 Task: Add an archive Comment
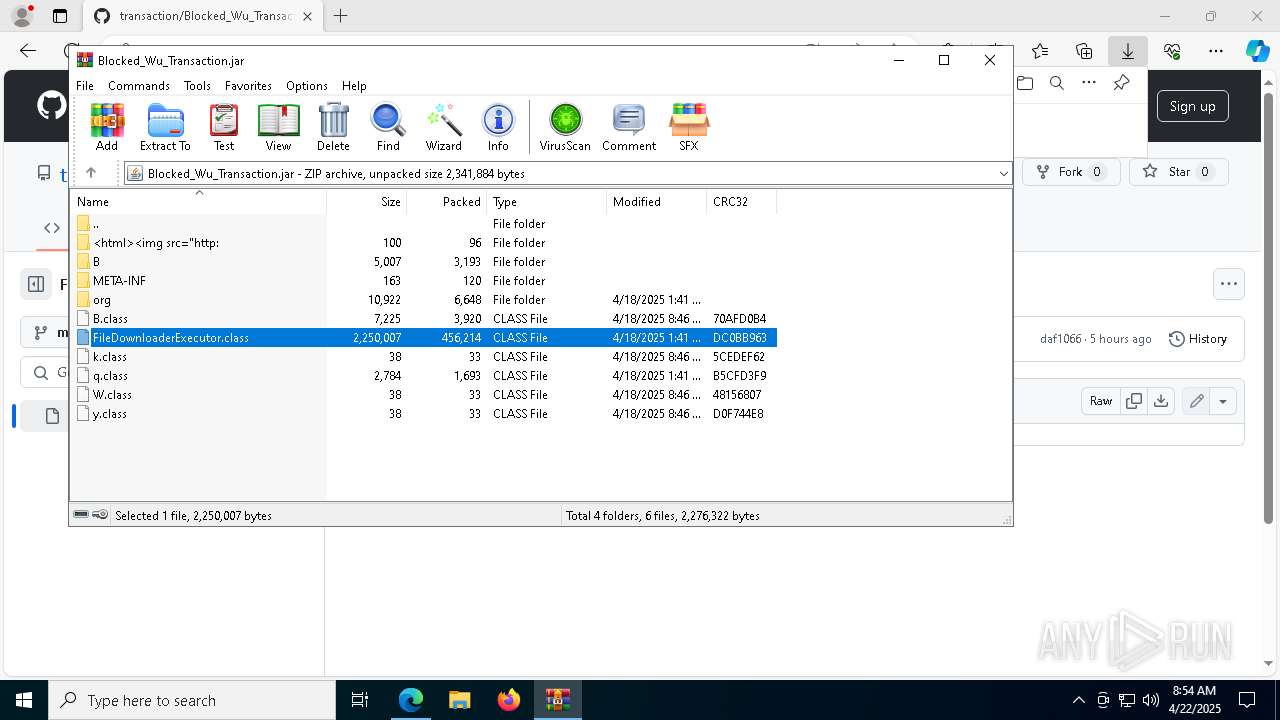[x=629, y=127]
